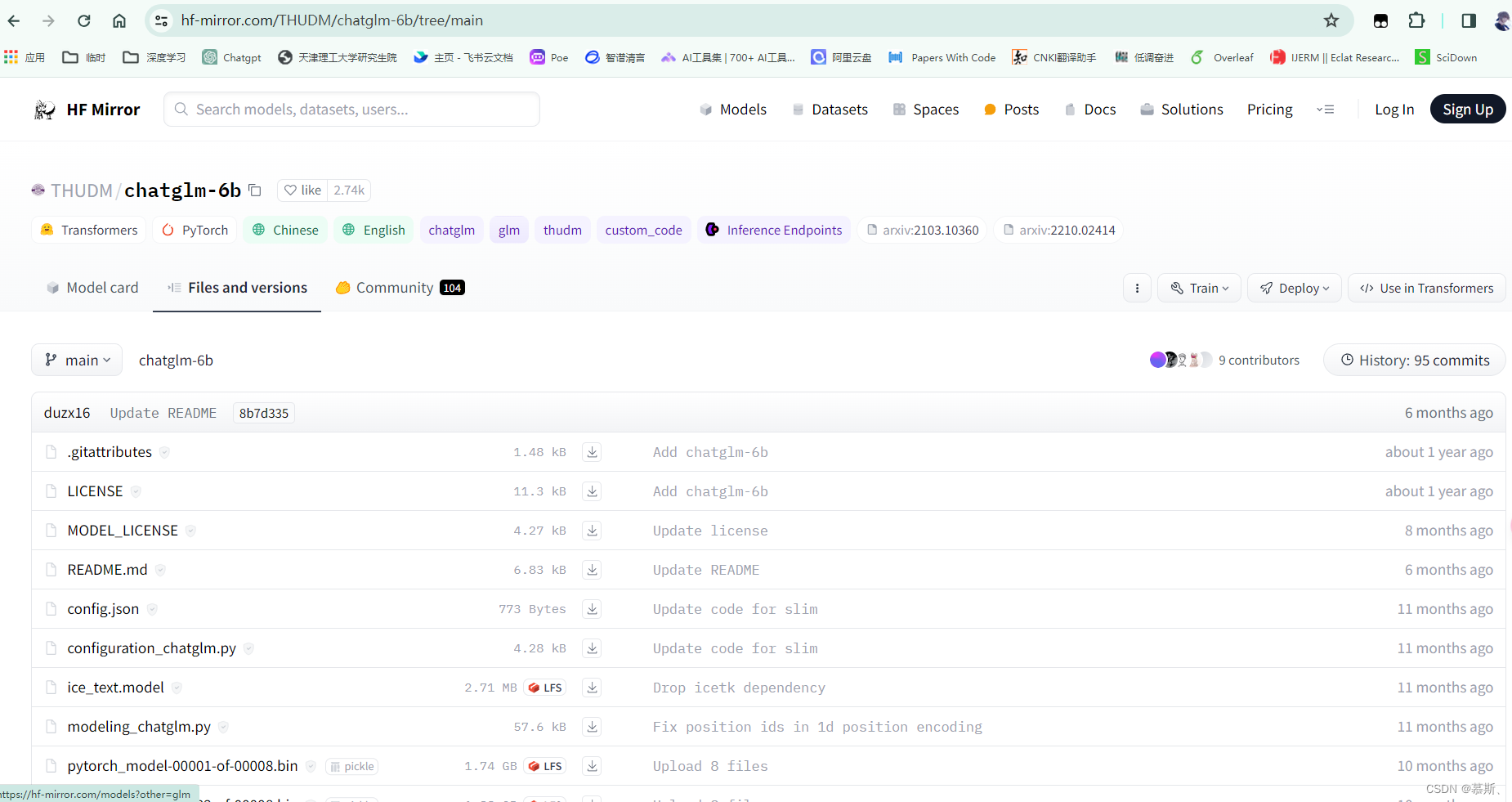The width and height of the screenshot is (1512, 802).
Task: Expand the Train dropdown
Action: (x=1199, y=288)
